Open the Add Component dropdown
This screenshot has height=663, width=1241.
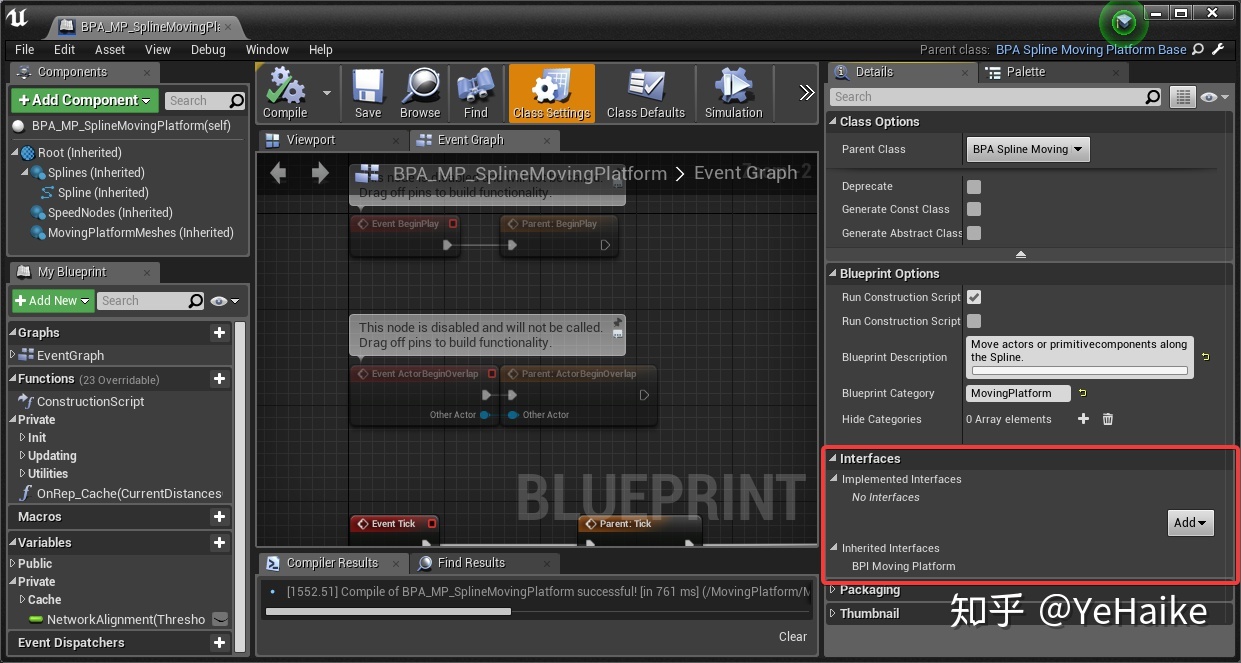click(84, 100)
